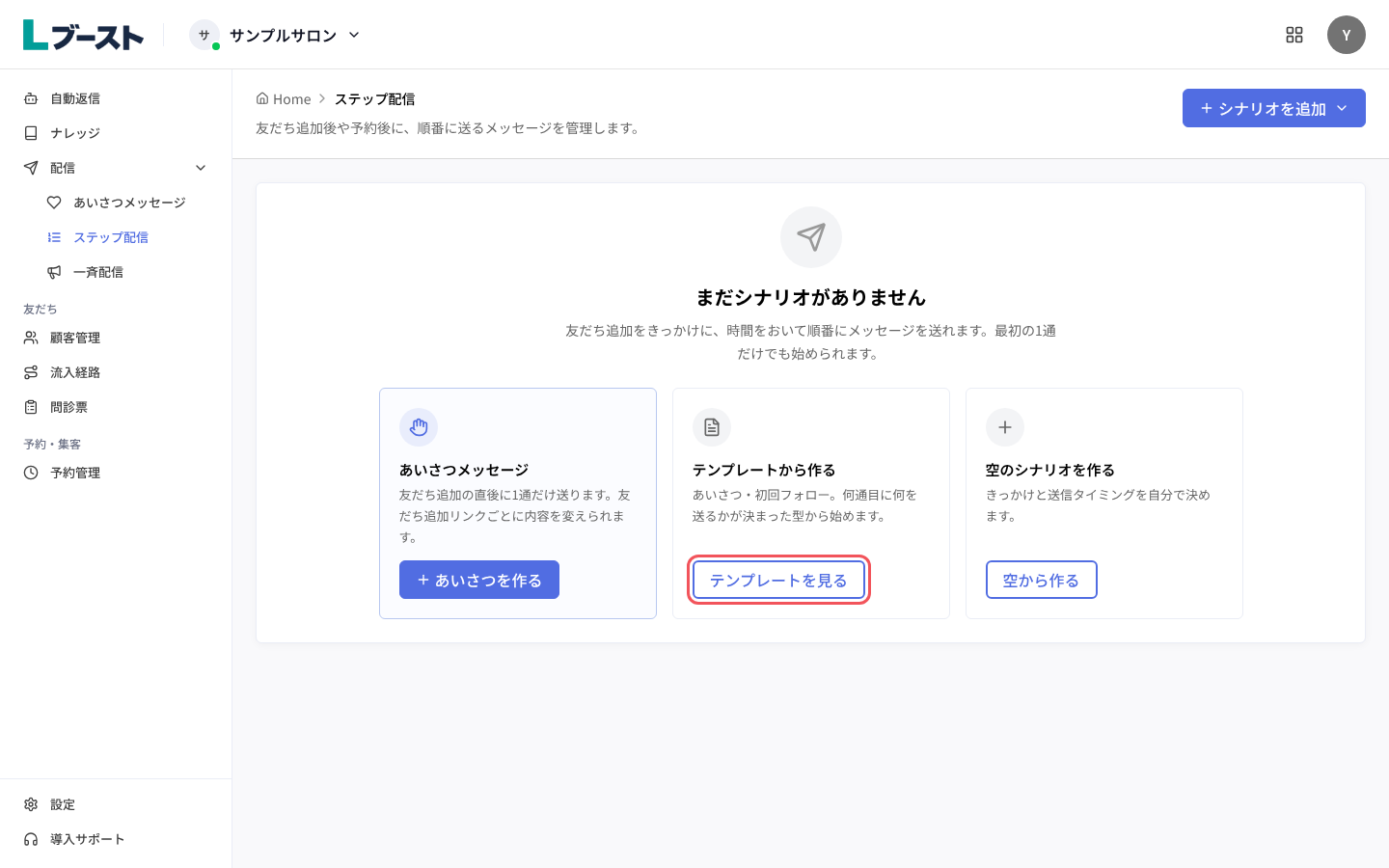Go to the Home breadcrumb link
Image resolution: width=1389 pixels, height=868 pixels.
(284, 98)
